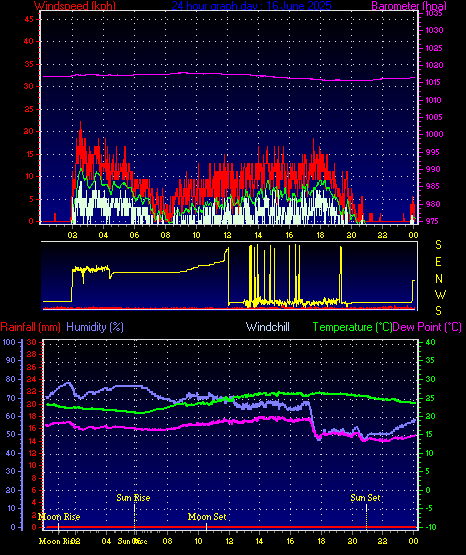Screen dimensions: 466x555
Task: Click the 1020 value on barometer axis
Action: tap(434, 65)
